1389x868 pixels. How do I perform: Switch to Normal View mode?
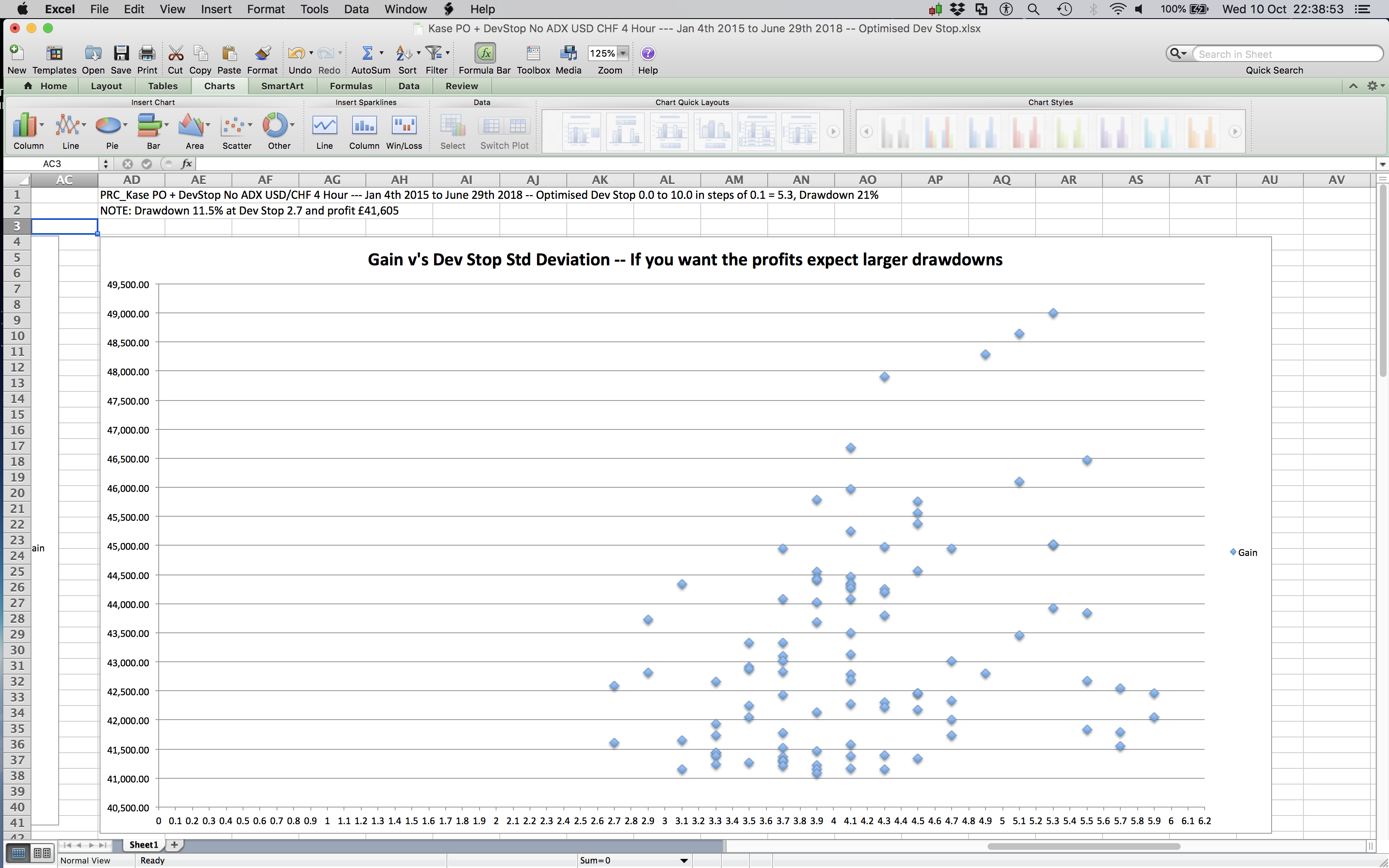click(18, 852)
